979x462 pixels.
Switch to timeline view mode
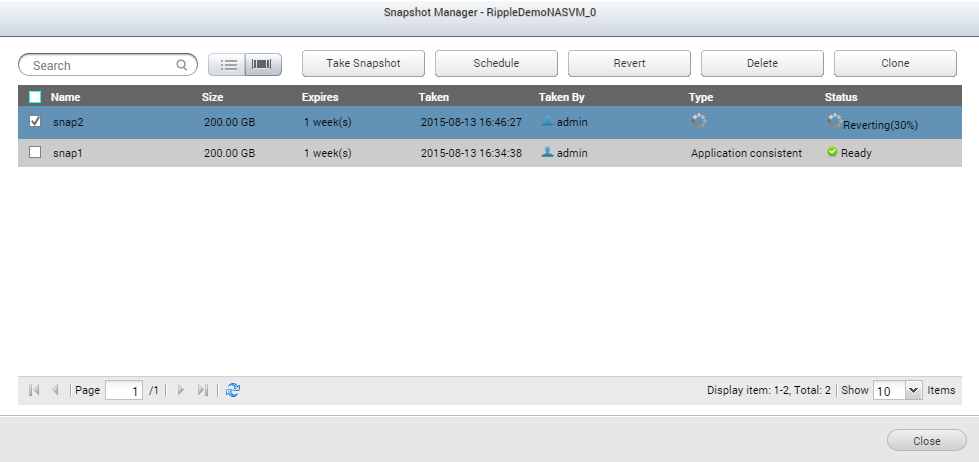coord(263,64)
